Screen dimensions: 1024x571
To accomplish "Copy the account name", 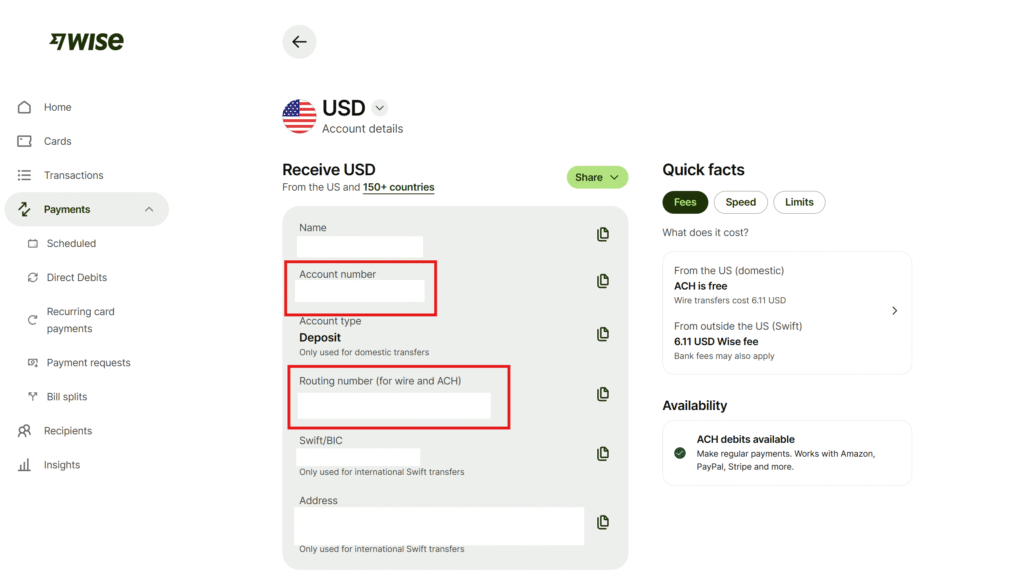I will 602,234.
